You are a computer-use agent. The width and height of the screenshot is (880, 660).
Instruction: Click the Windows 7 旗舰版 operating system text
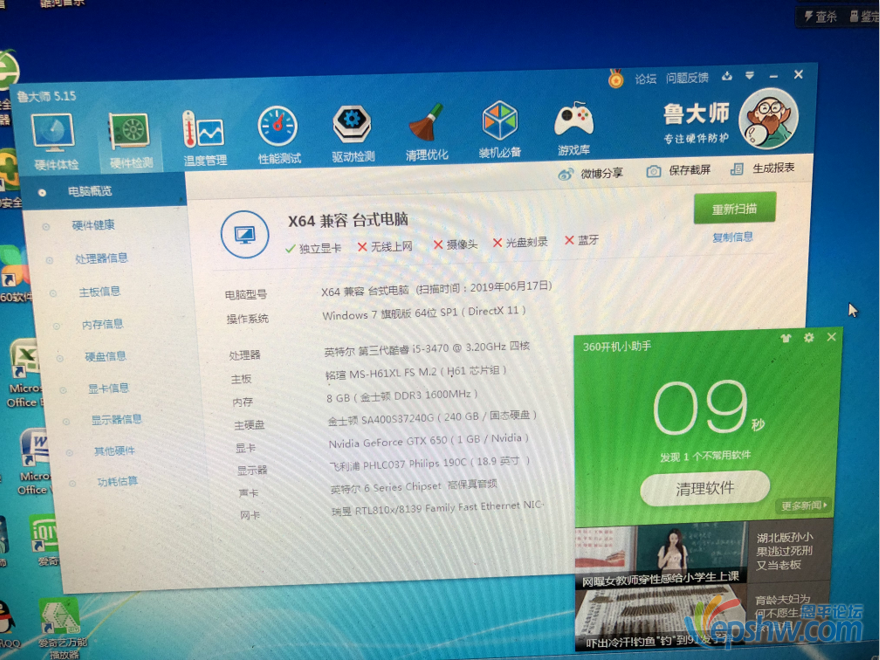point(424,313)
